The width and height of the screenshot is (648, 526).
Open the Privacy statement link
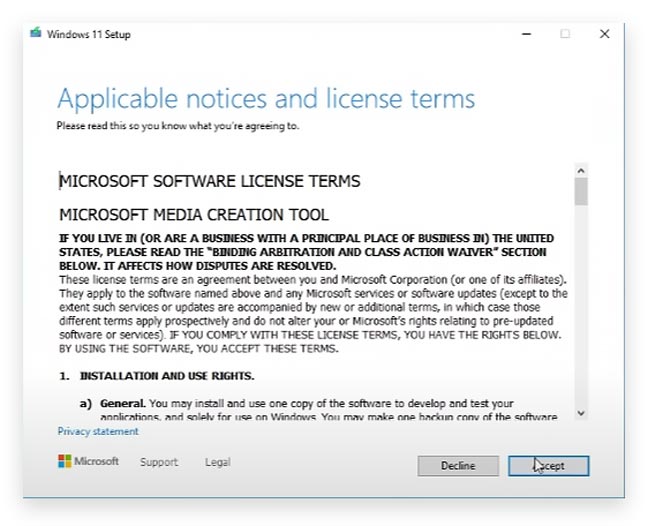[x=98, y=431]
